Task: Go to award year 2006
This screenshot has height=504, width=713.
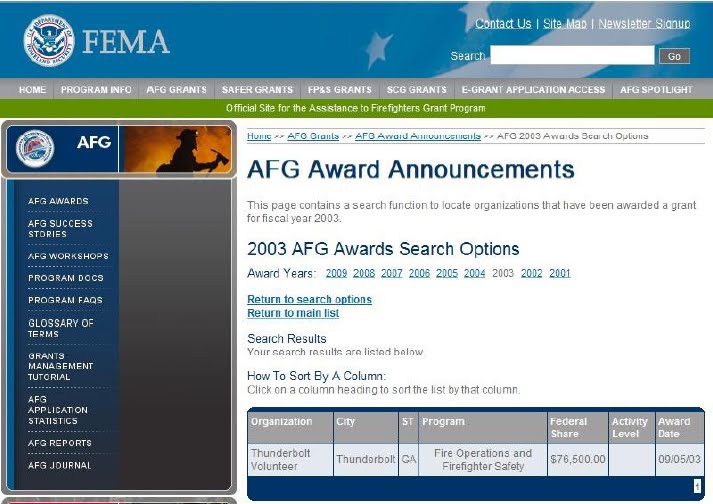Action: coord(419,273)
